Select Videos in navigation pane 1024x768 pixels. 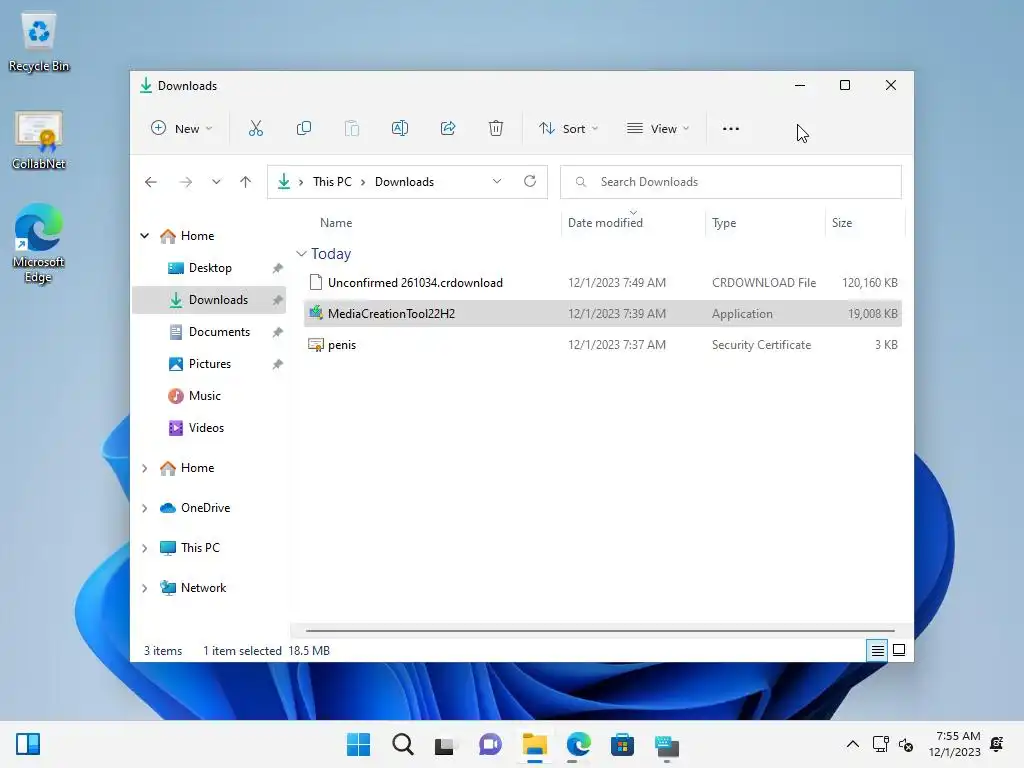coord(209,428)
